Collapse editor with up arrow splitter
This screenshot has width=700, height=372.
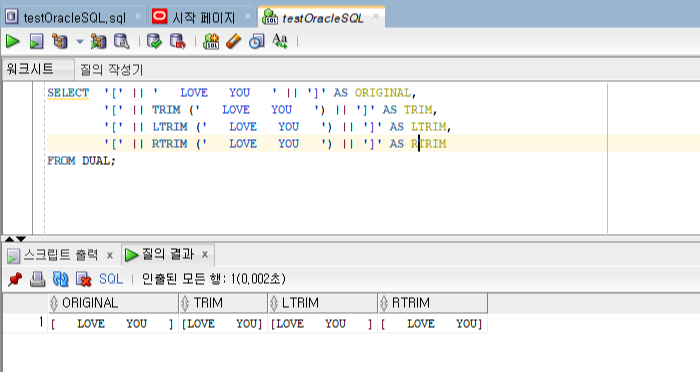(9, 239)
